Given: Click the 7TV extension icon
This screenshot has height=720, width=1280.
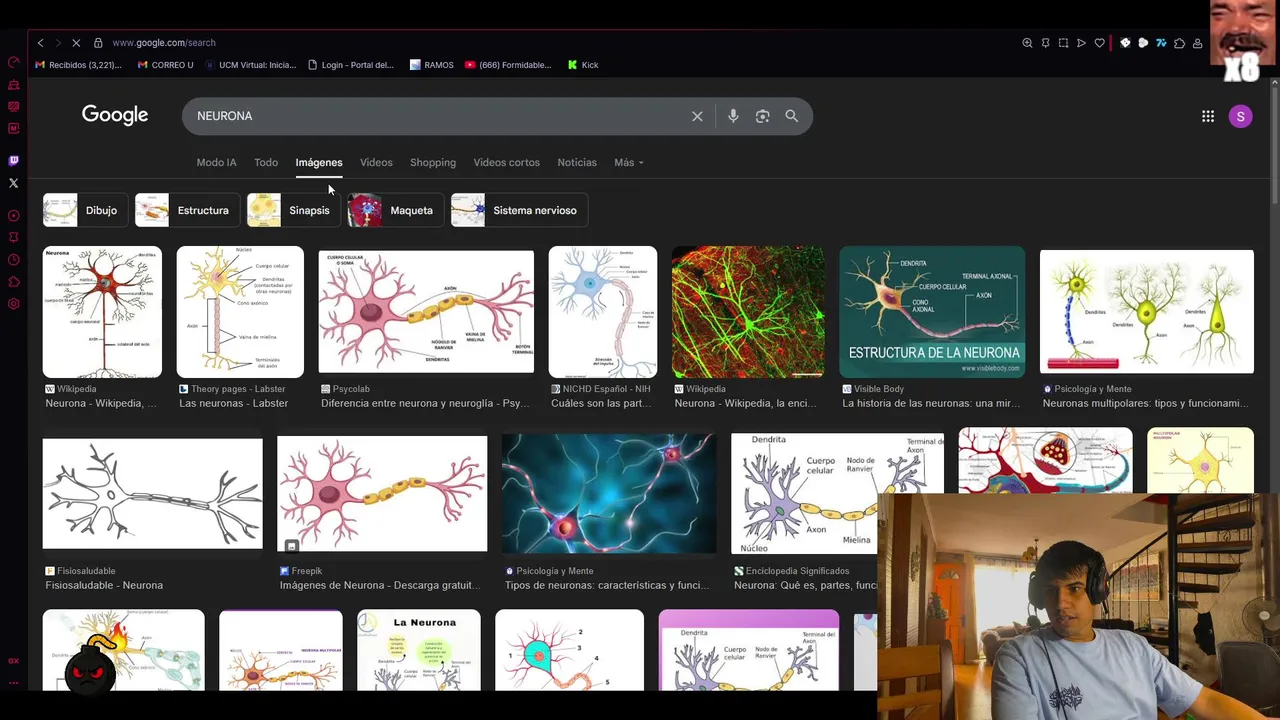Looking at the screenshot, I should (1161, 43).
